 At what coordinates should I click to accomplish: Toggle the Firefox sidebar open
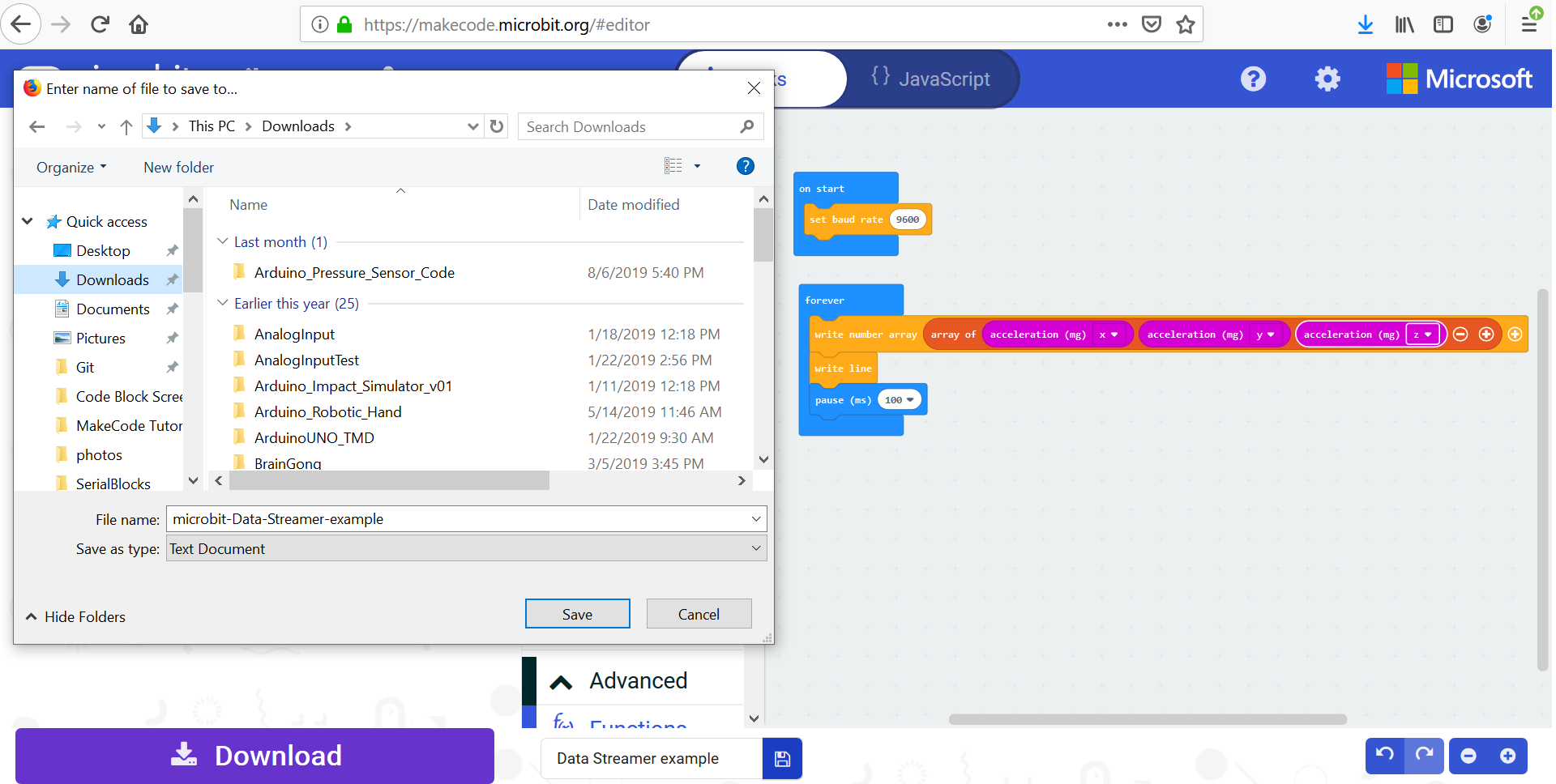(1443, 24)
